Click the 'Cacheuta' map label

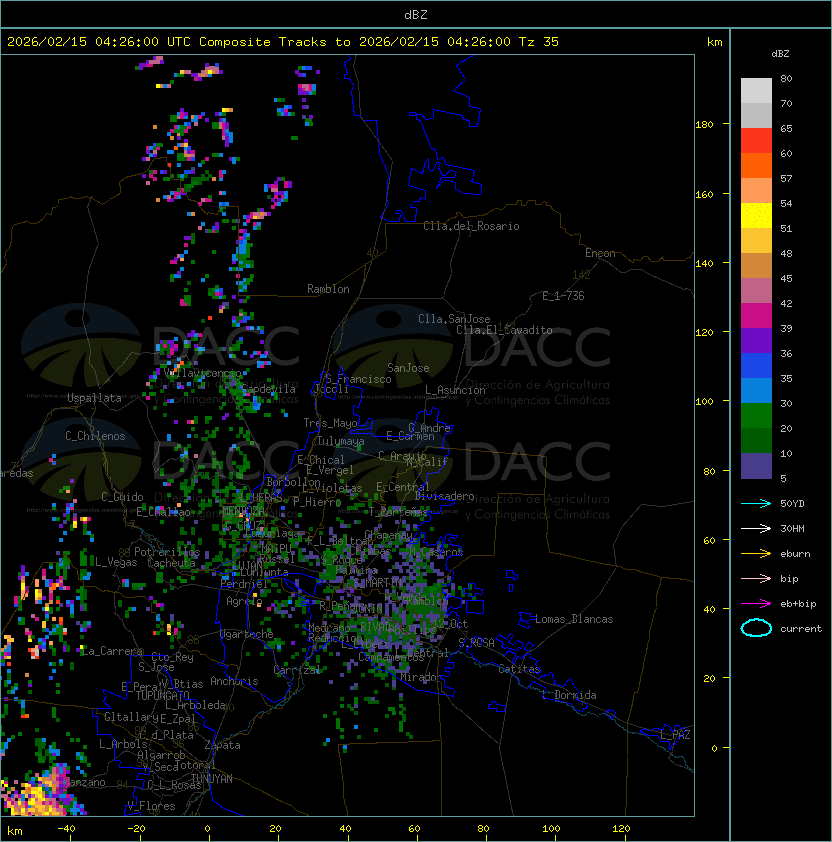click(x=171, y=563)
